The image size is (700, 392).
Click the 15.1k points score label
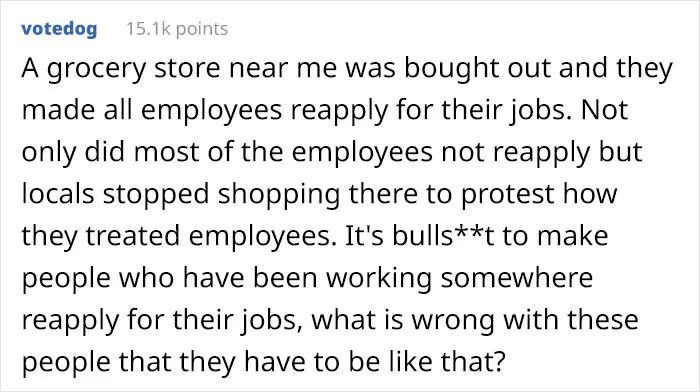pyautogui.click(x=177, y=29)
